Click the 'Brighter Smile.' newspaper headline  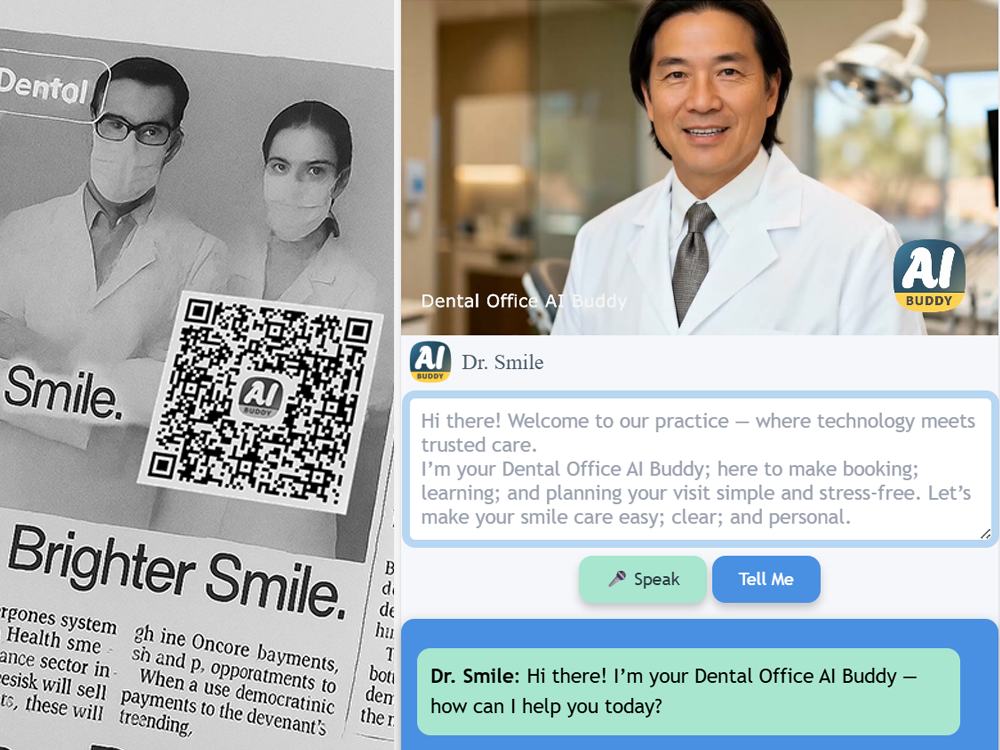177,572
